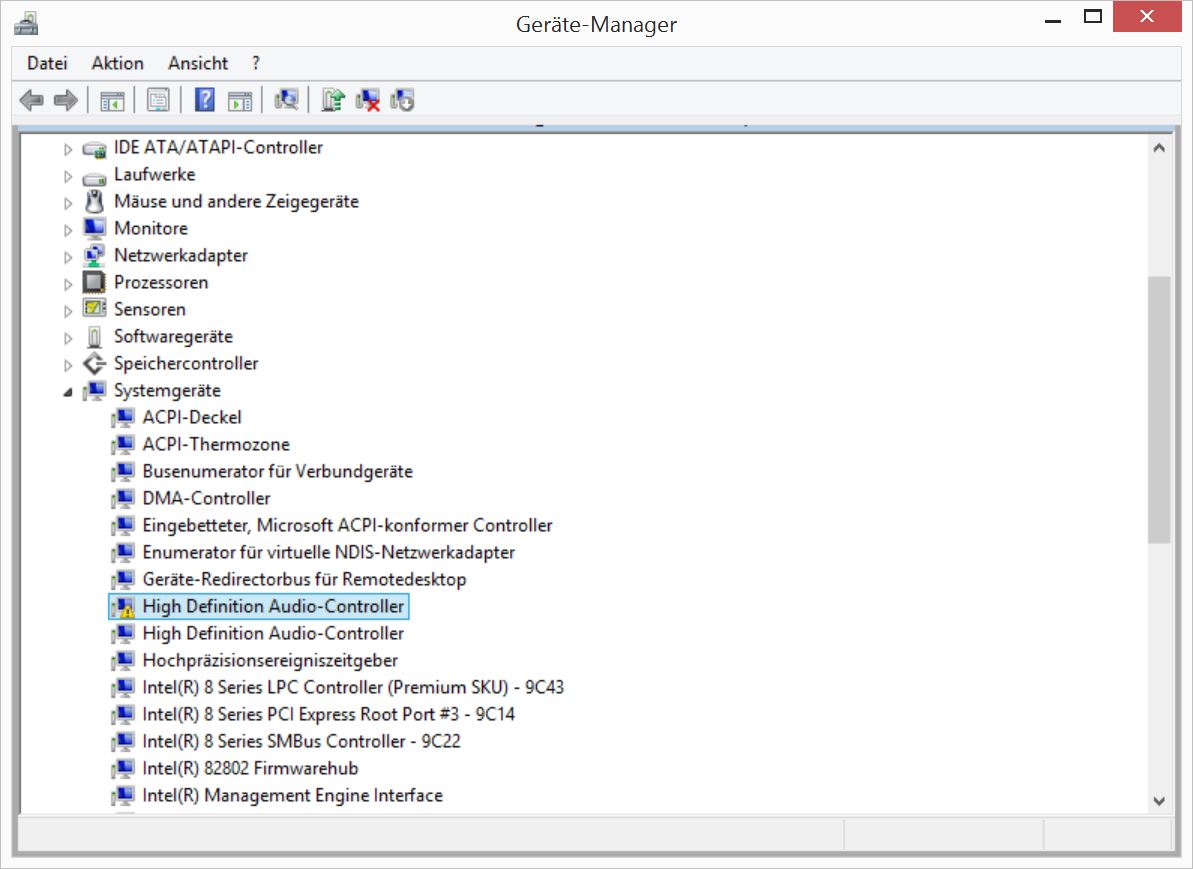
Task: Select Enumerator für virtuelle NDIS-Netzwerkadapter
Action: point(329,552)
